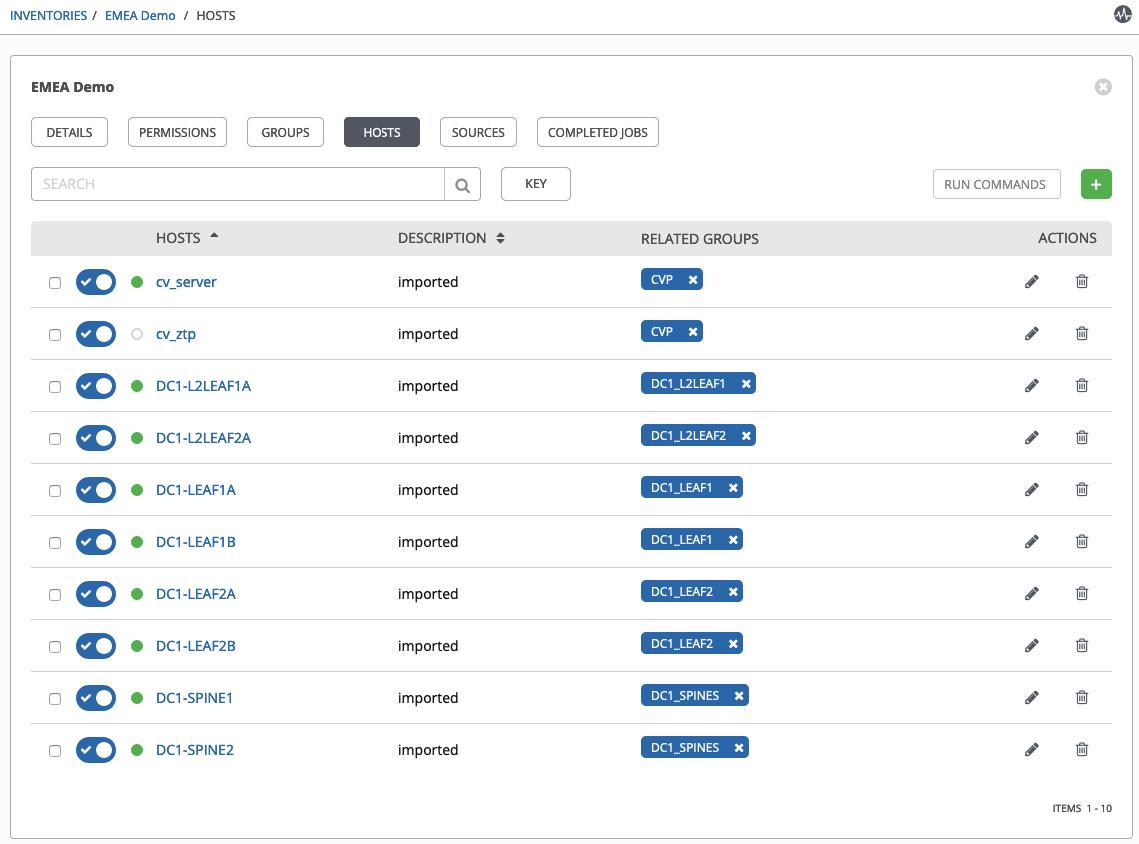Check the checkbox next to DC1-LEAF2A
Viewport: 1139px width, 844px height.
[55, 593]
